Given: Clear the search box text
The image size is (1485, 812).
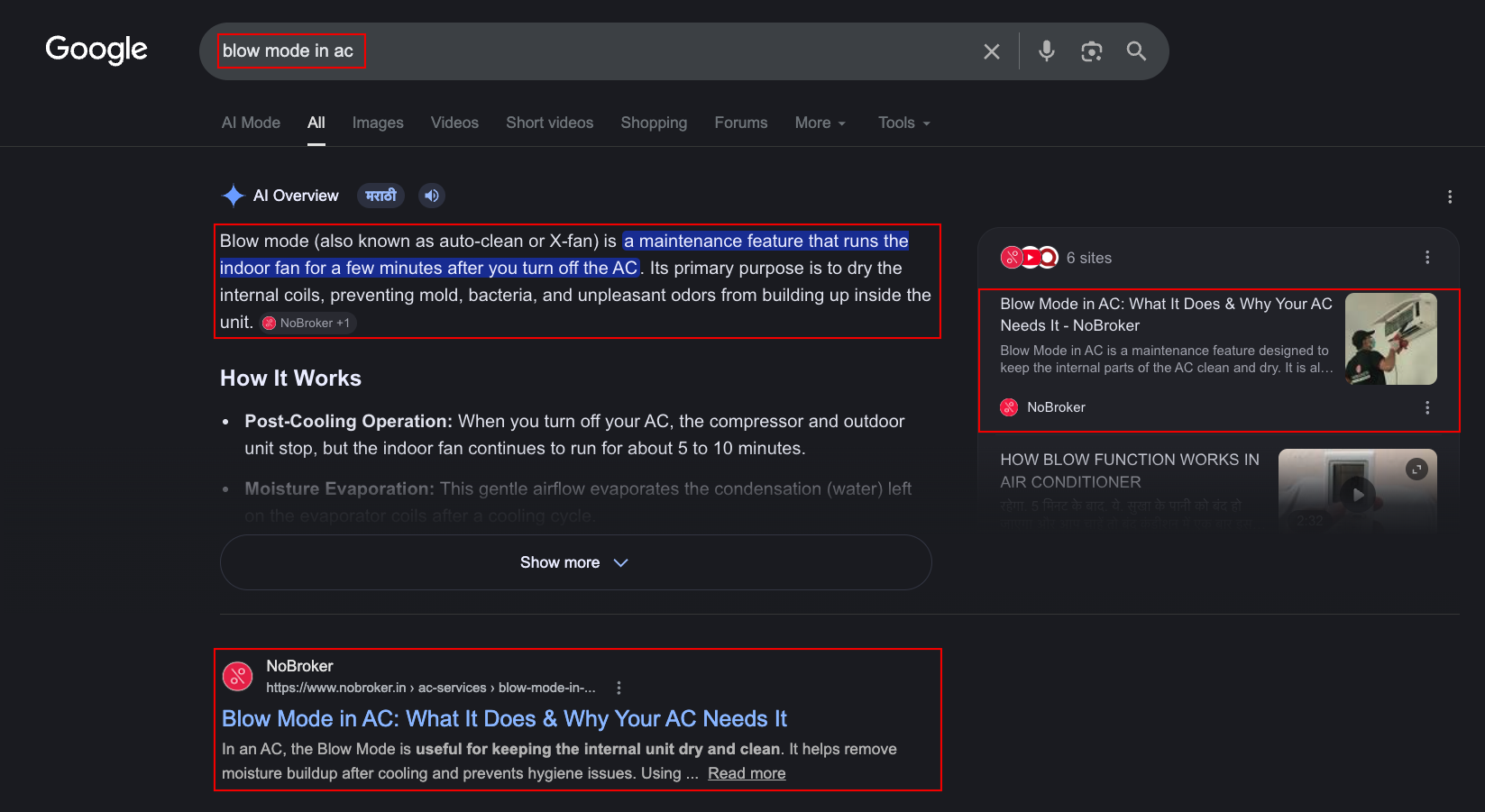Looking at the screenshot, I should pos(992,51).
